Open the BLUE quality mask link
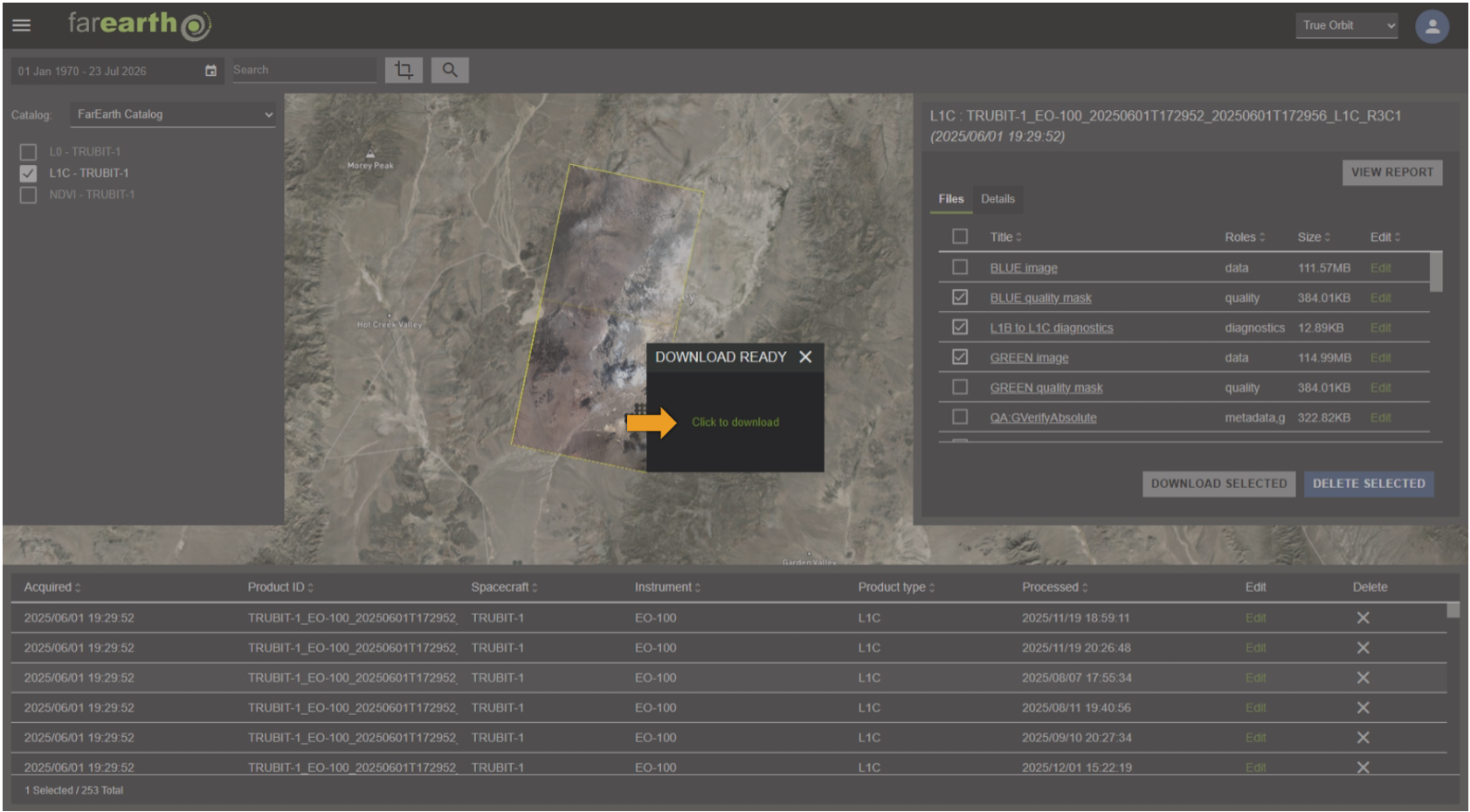 [1040, 299]
